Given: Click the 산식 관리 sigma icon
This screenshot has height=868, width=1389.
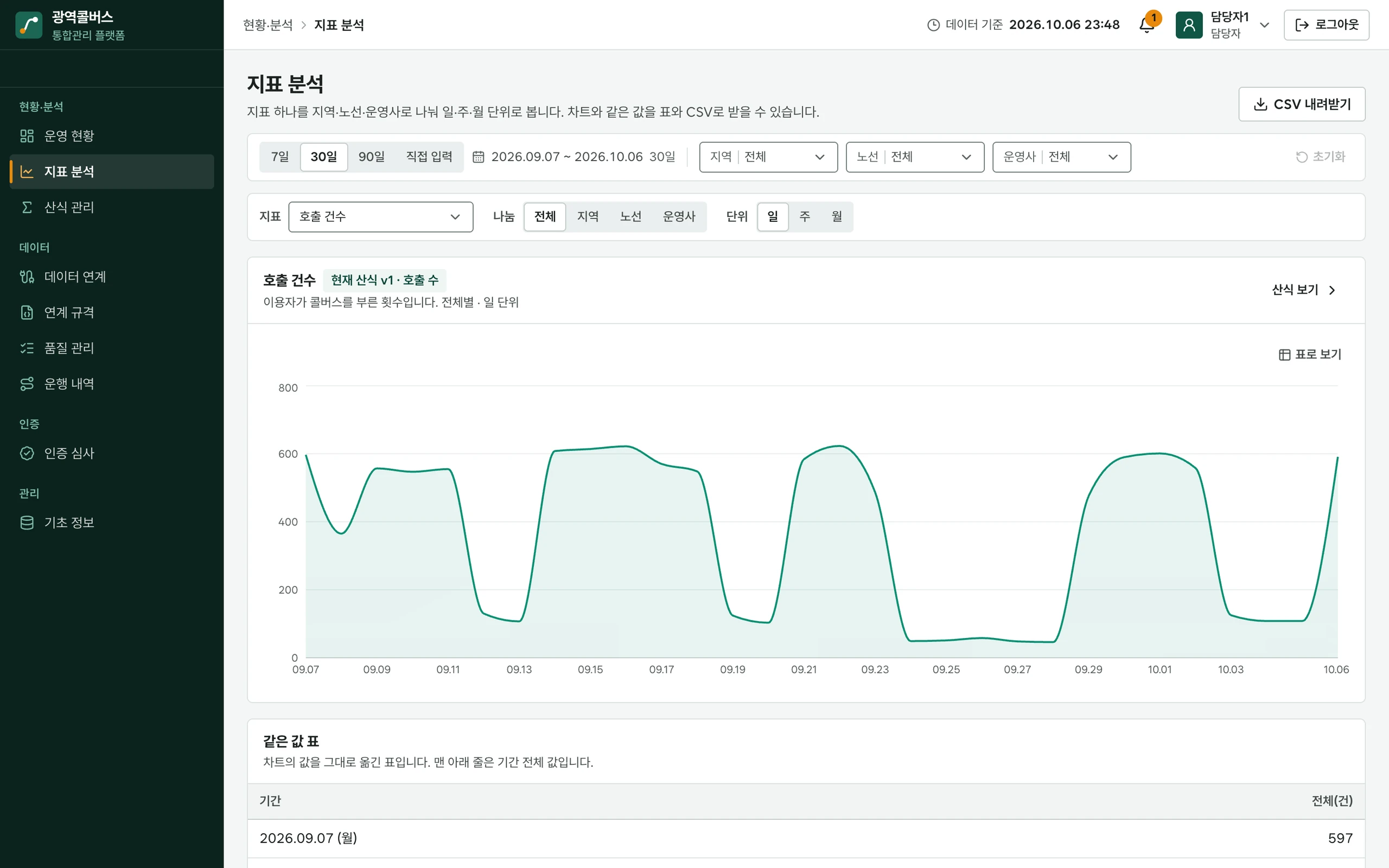Looking at the screenshot, I should click(27, 207).
